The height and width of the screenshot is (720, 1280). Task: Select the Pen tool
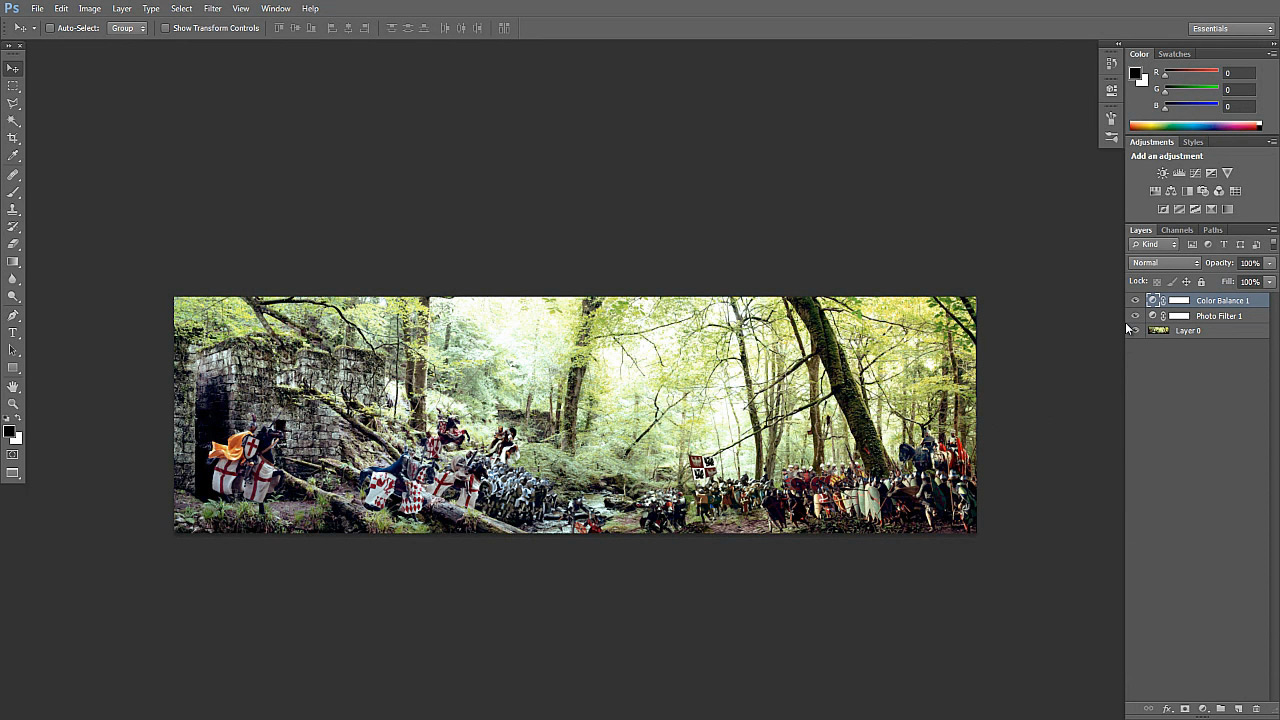click(x=13, y=315)
